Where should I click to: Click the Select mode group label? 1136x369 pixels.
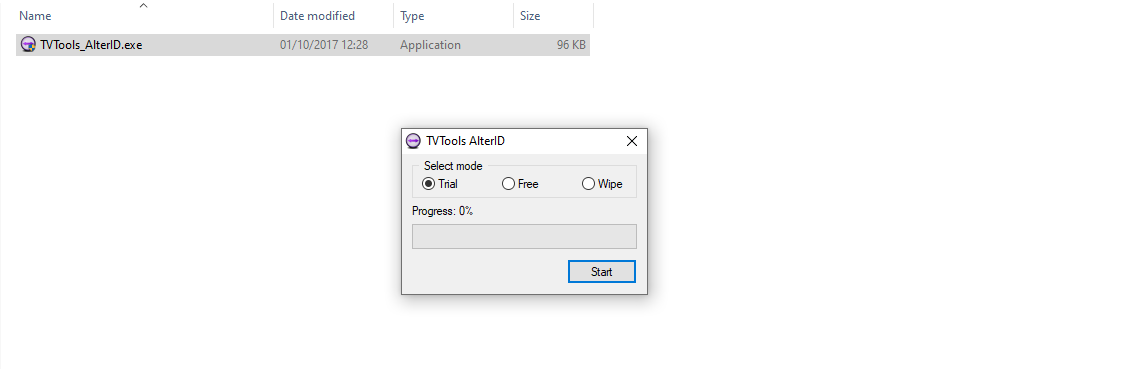[x=453, y=166]
